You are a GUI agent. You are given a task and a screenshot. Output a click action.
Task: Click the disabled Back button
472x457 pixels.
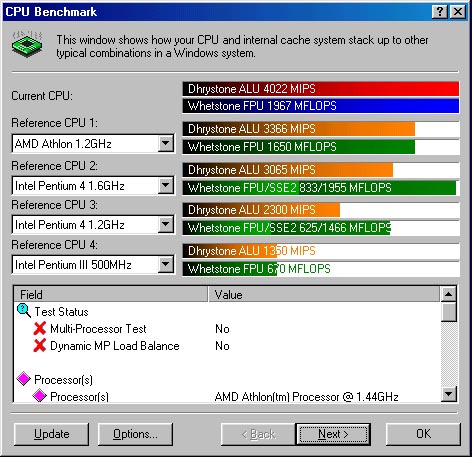click(258, 434)
